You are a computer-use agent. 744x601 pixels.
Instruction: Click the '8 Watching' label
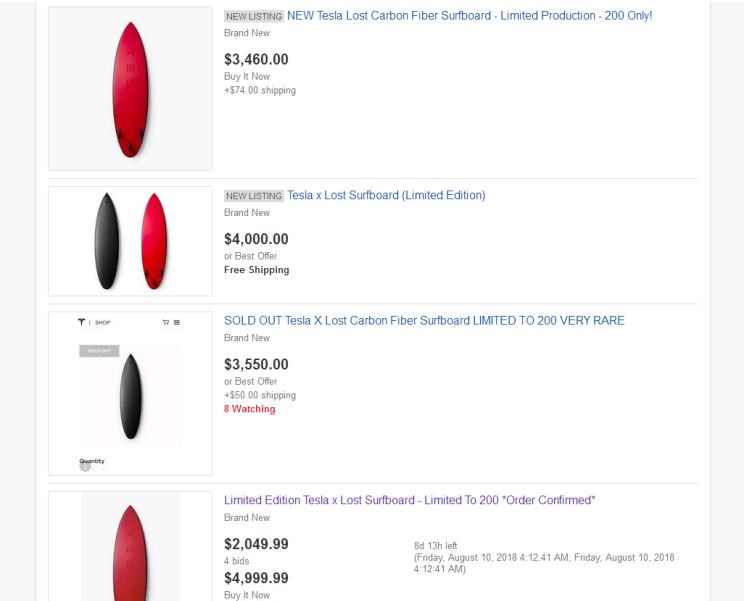249,409
